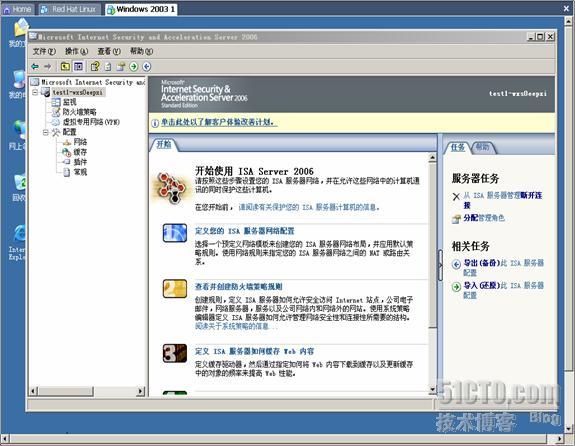Viewport: 575px width, 446px height.
Task: Click the help question-mark toolbar icon
Action: [x=95, y=66]
